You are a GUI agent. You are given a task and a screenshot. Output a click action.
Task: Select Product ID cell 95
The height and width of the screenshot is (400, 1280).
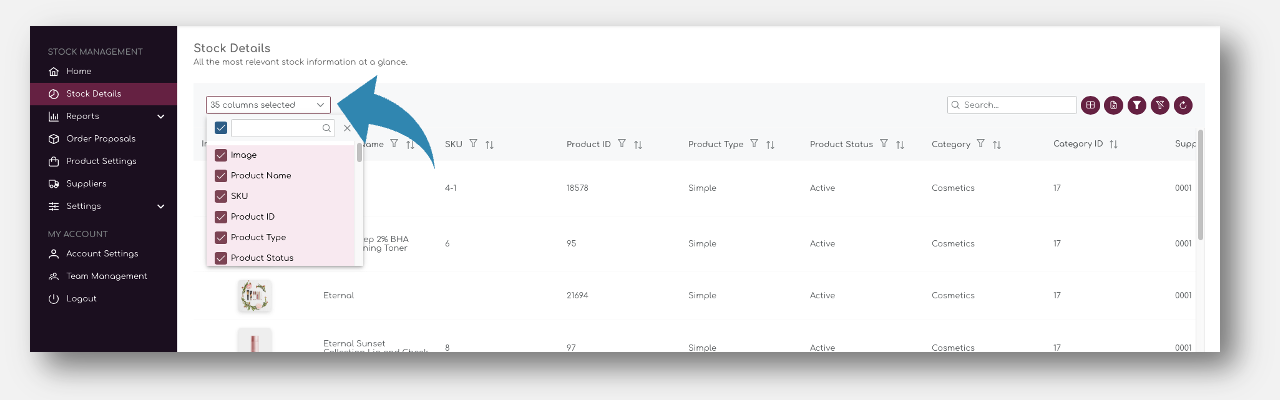[572, 243]
